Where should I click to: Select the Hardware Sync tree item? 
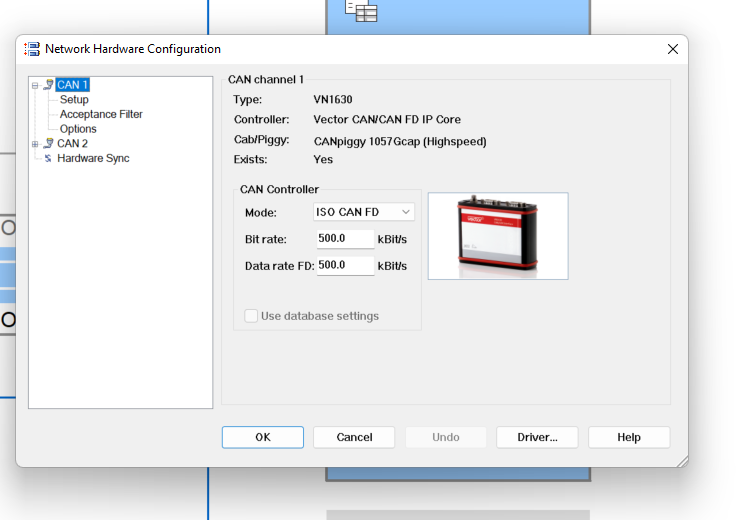click(x=93, y=158)
